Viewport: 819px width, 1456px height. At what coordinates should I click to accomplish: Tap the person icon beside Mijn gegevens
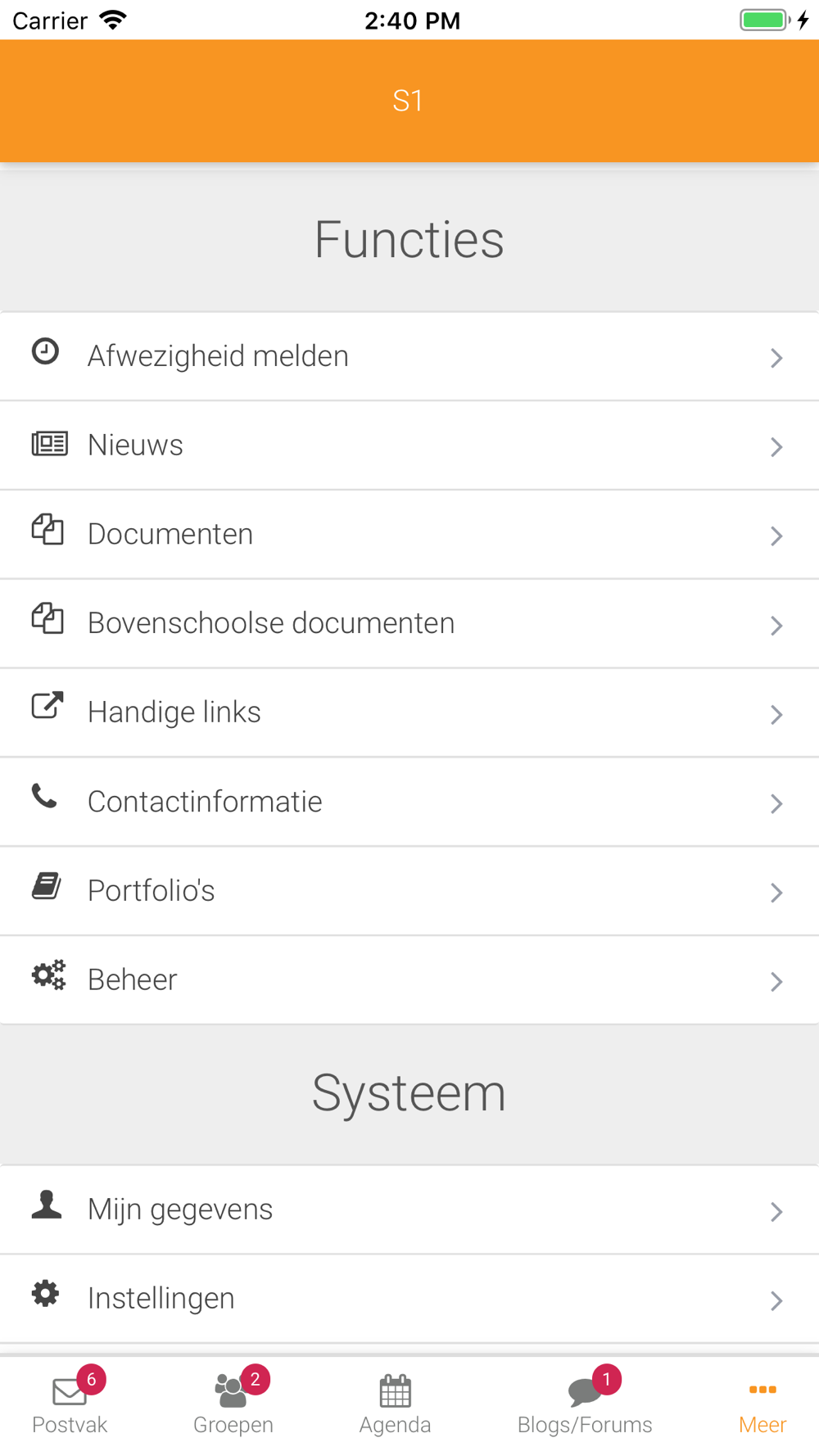point(47,1204)
